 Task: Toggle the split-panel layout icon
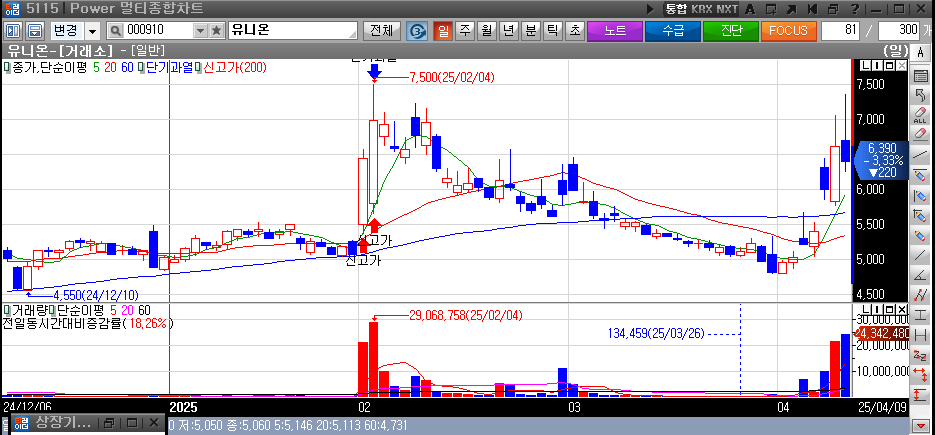pyautogui.click(x=13, y=31)
